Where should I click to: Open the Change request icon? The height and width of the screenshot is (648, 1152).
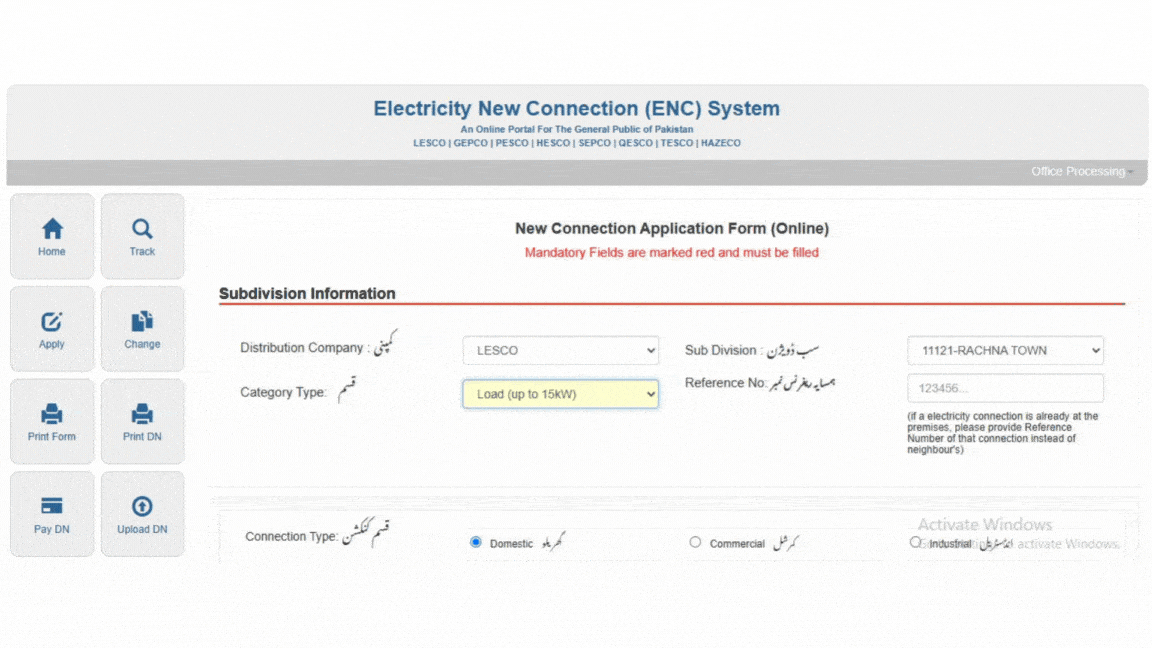tap(142, 328)
